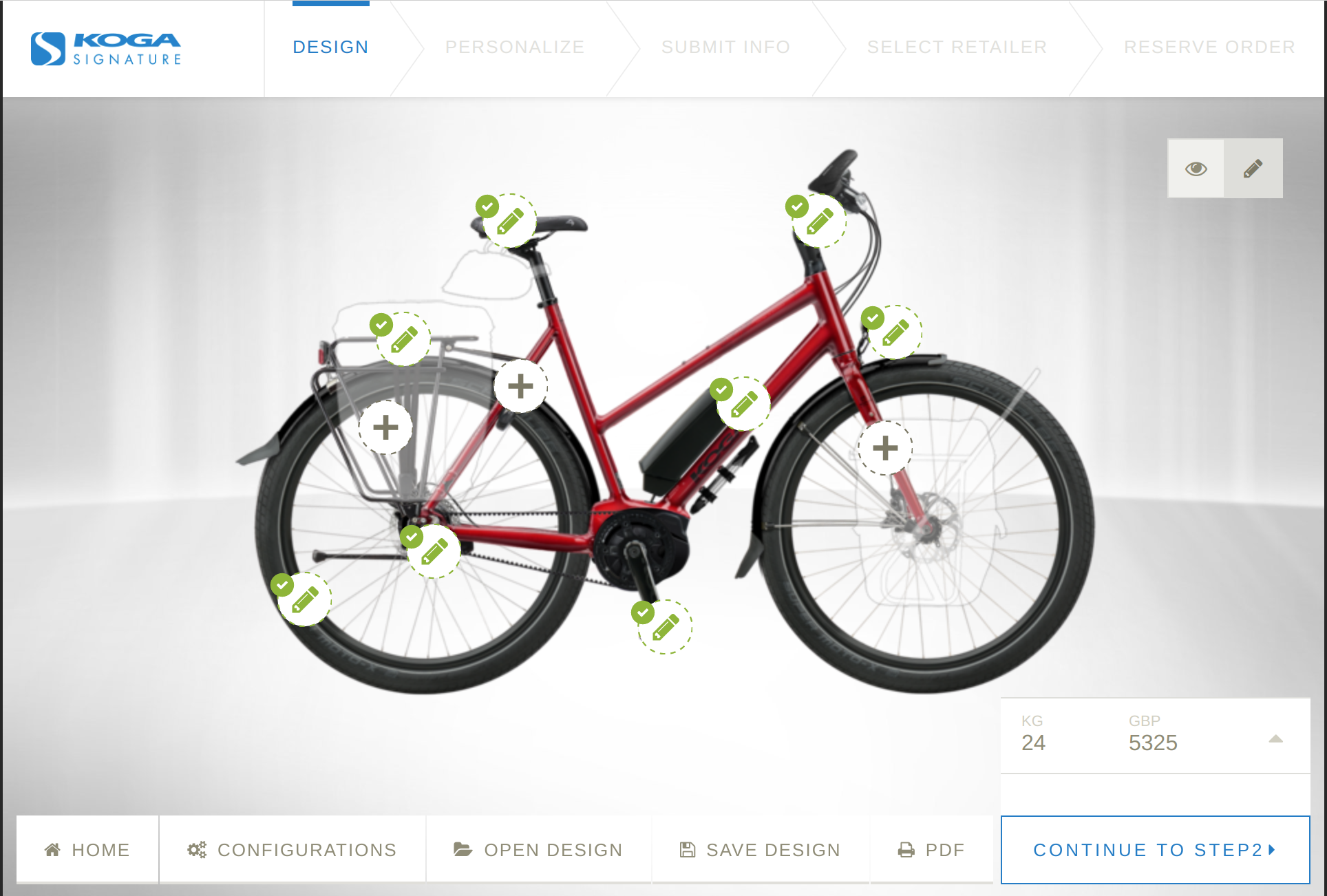
Task: Edit the rear carrier rack option
Action: click(404, 339)
